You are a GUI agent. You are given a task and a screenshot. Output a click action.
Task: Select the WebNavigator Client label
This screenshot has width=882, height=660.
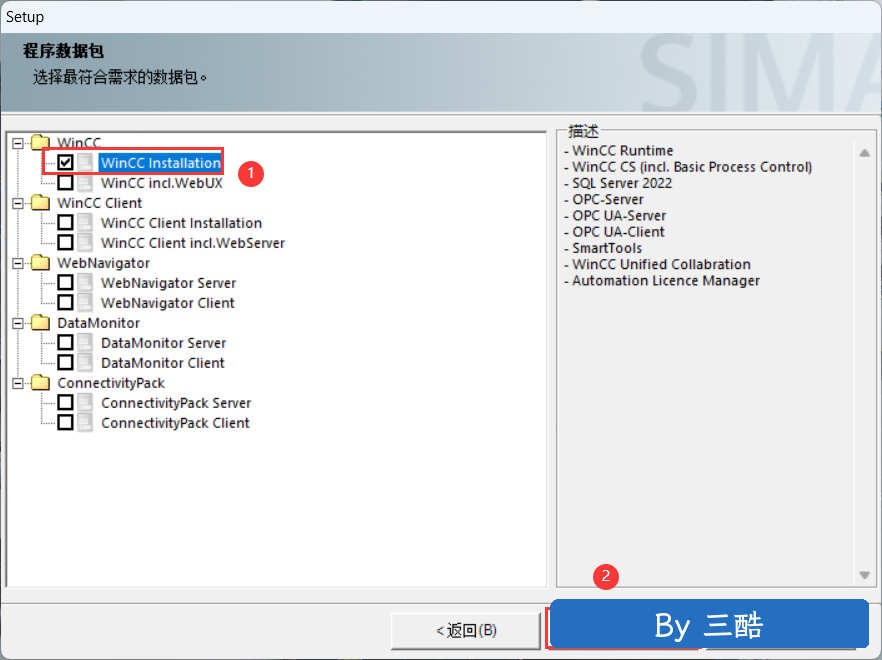point(168,303)
